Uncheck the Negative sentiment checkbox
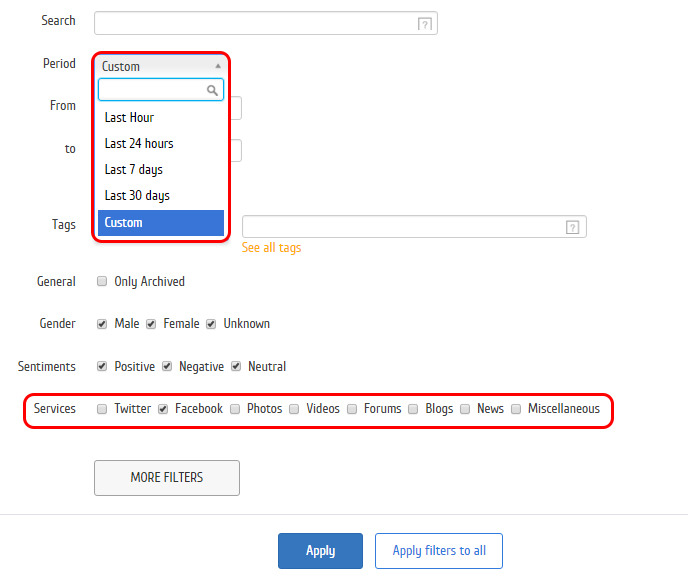 (x=167, y=367)
